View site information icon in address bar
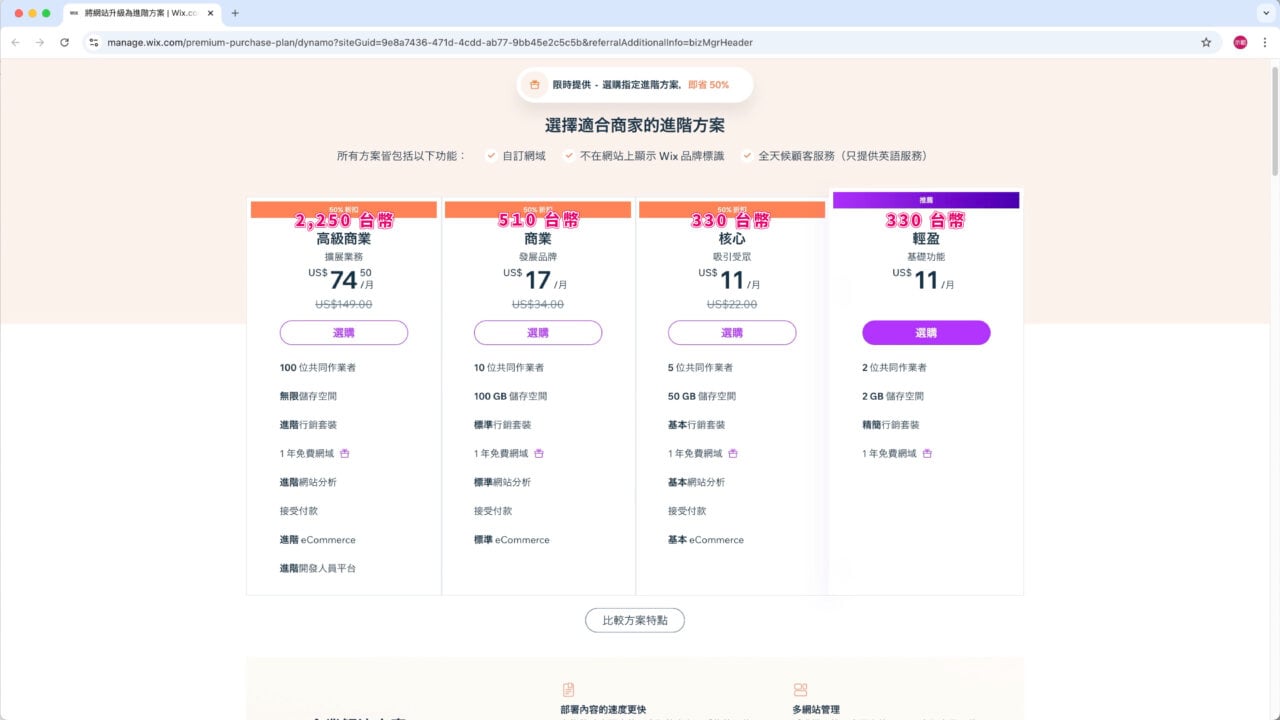The width and height of the screenshot is (1280, 720). 94,42
